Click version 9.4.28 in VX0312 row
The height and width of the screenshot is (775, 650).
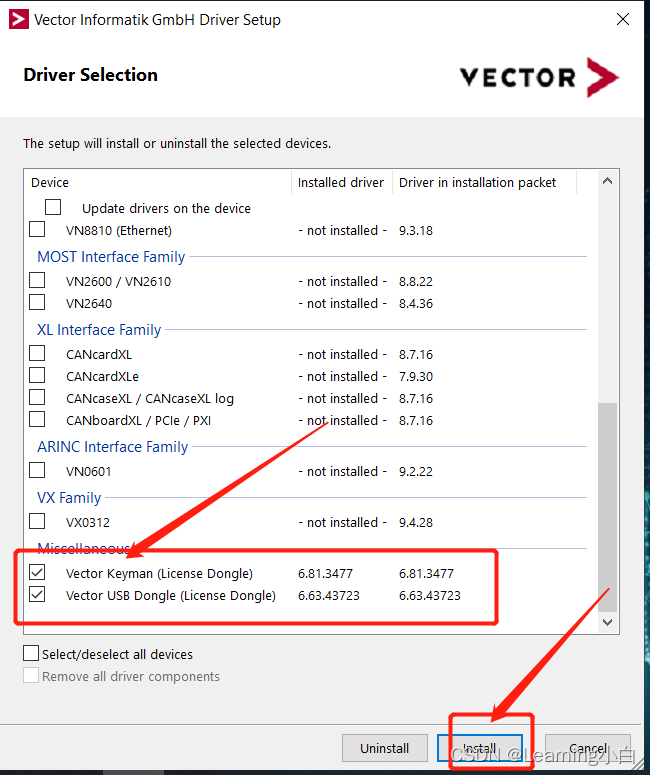tap(416, 522)
